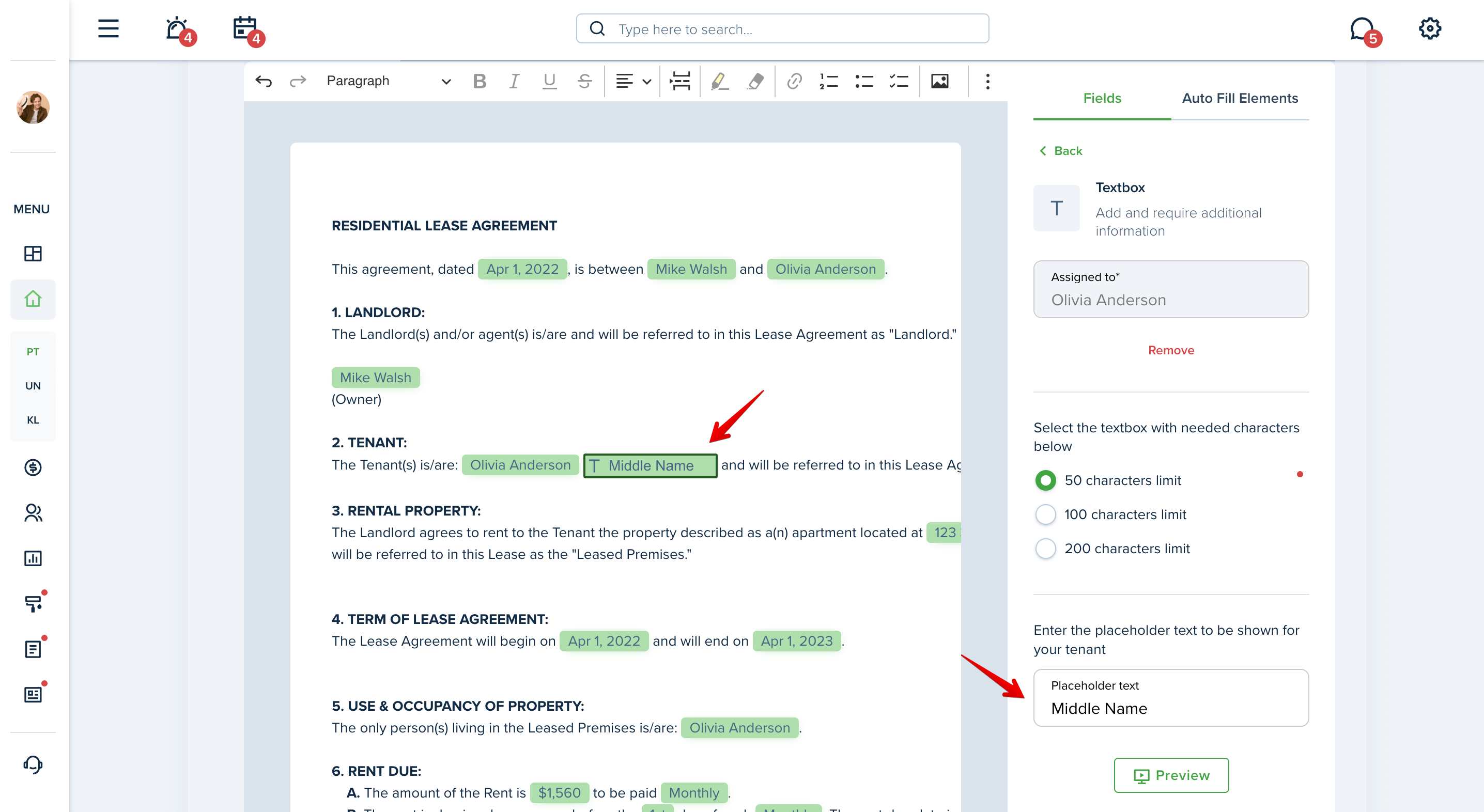Image resolution: width=1484 pixels, height=812 pixels.
Task: Go Back in fields panel
Action: [x=1061, y=150]
